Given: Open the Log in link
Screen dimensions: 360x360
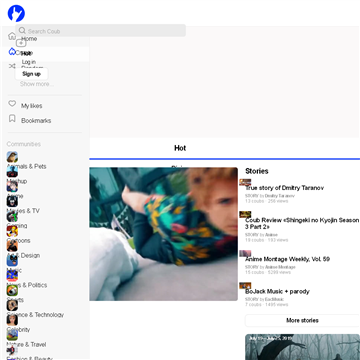Looking at the screenshot, I should point(29,62).
